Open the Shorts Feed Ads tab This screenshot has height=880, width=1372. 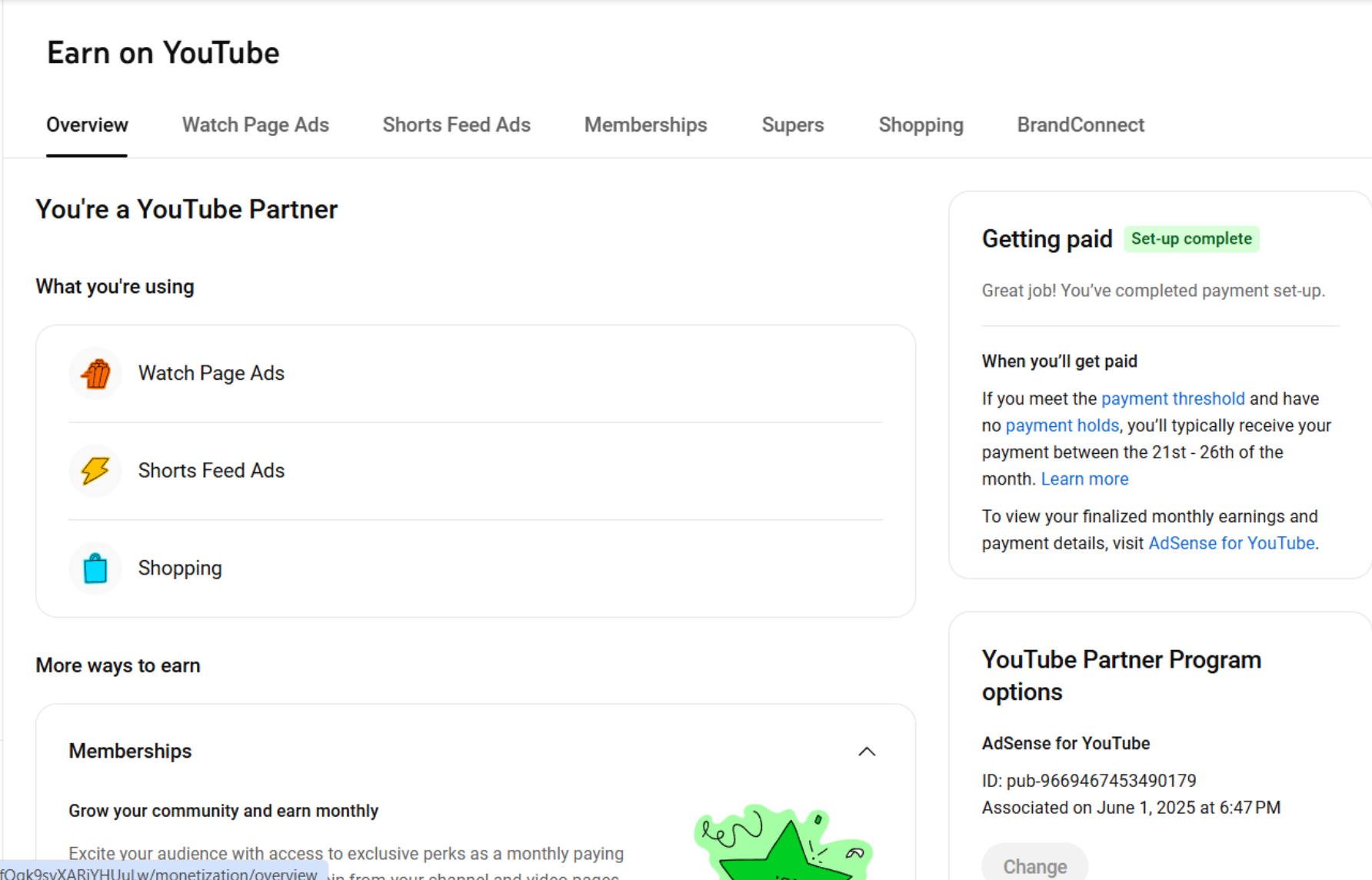[x=457, y=125]
